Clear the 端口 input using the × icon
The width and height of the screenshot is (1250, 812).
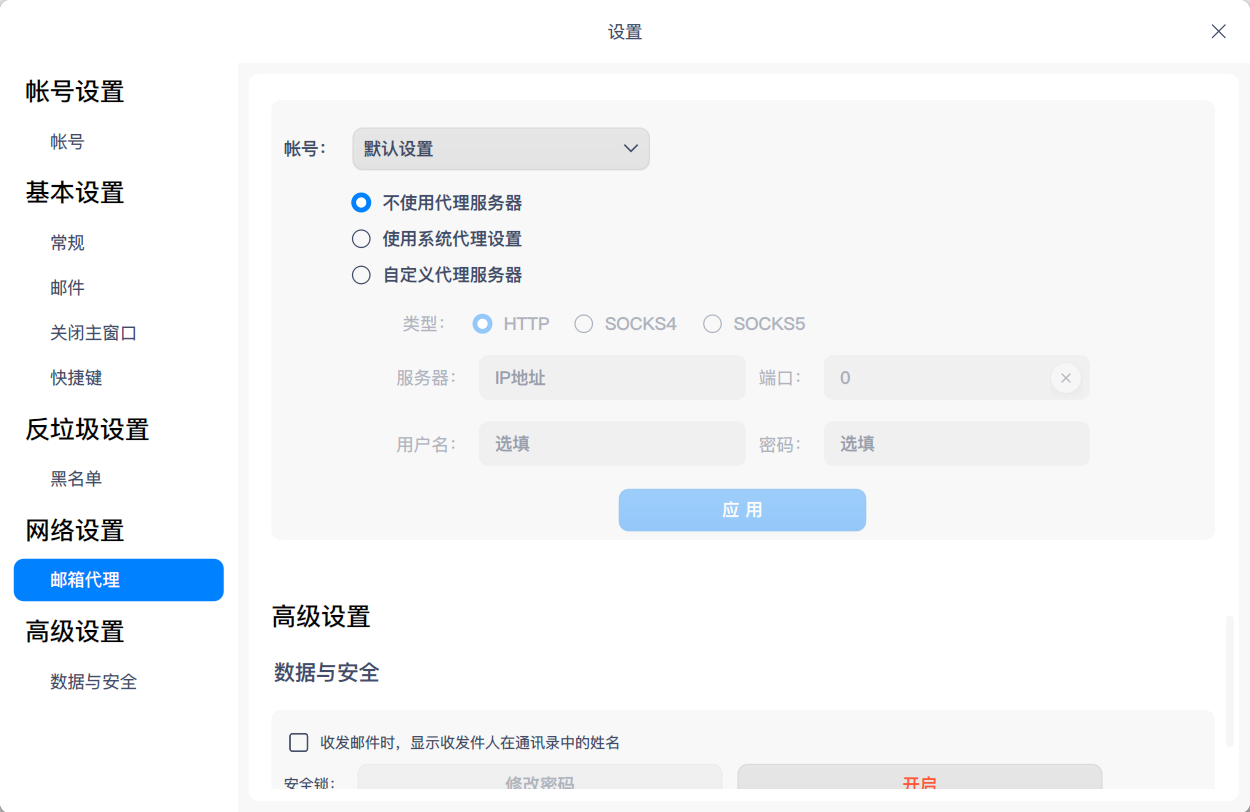[1065, 378]
